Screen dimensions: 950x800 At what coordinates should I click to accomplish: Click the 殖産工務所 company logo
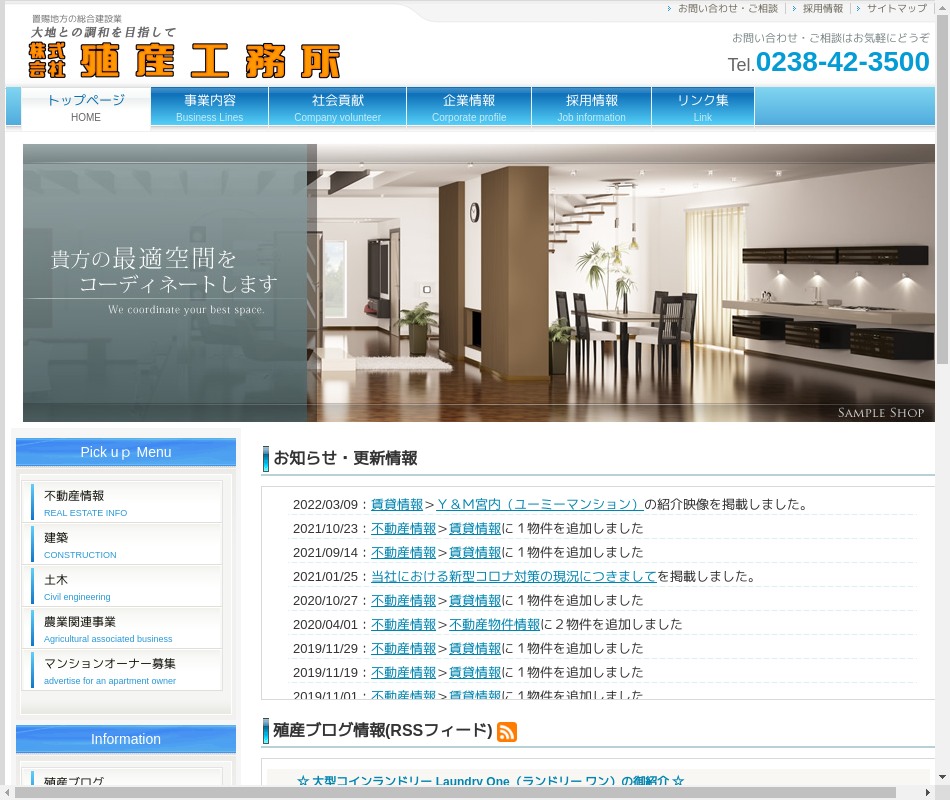click(x=185, y=60)
